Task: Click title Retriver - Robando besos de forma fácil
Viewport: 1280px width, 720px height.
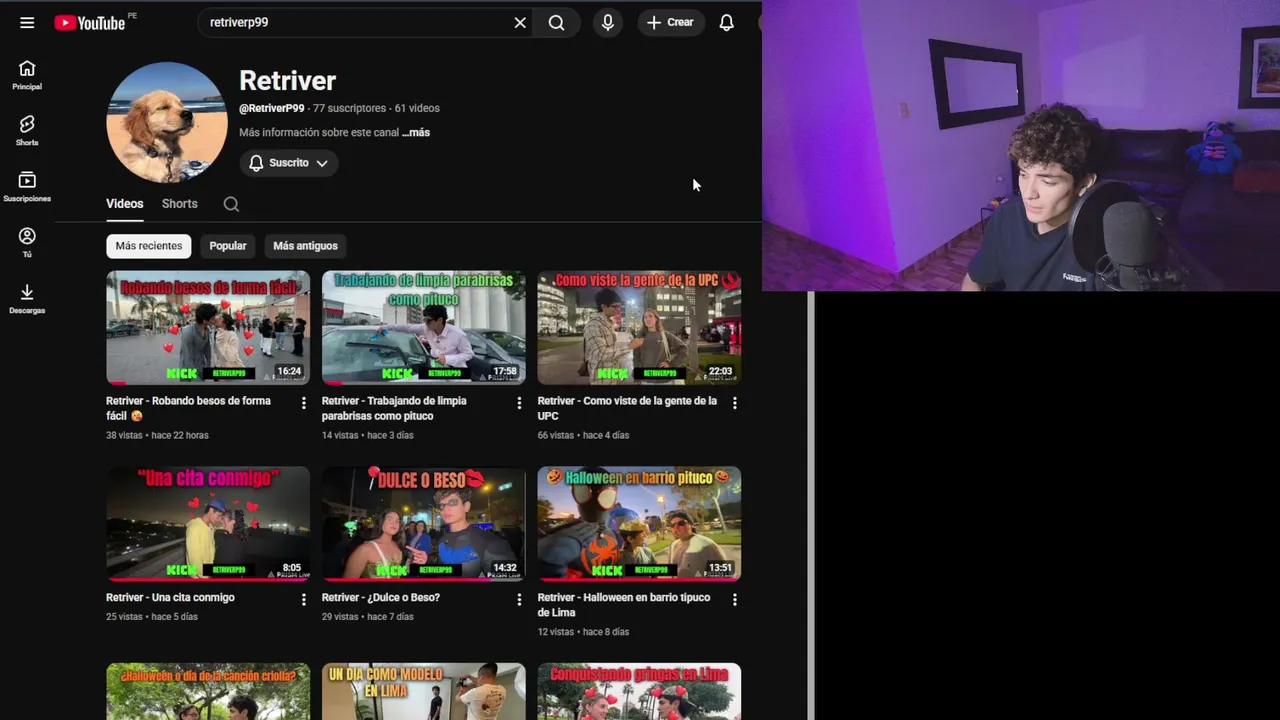Action: pos(189,408)
